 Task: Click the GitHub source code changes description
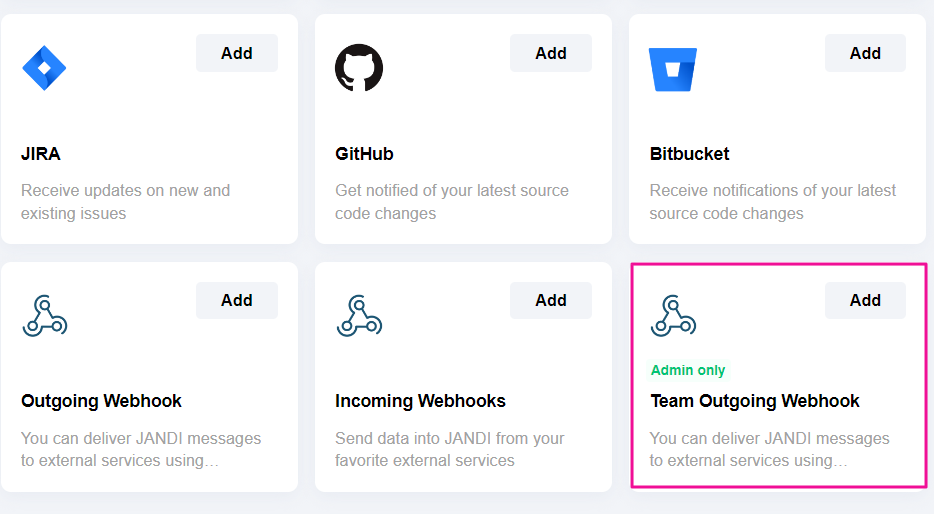[x=451, y=202]
